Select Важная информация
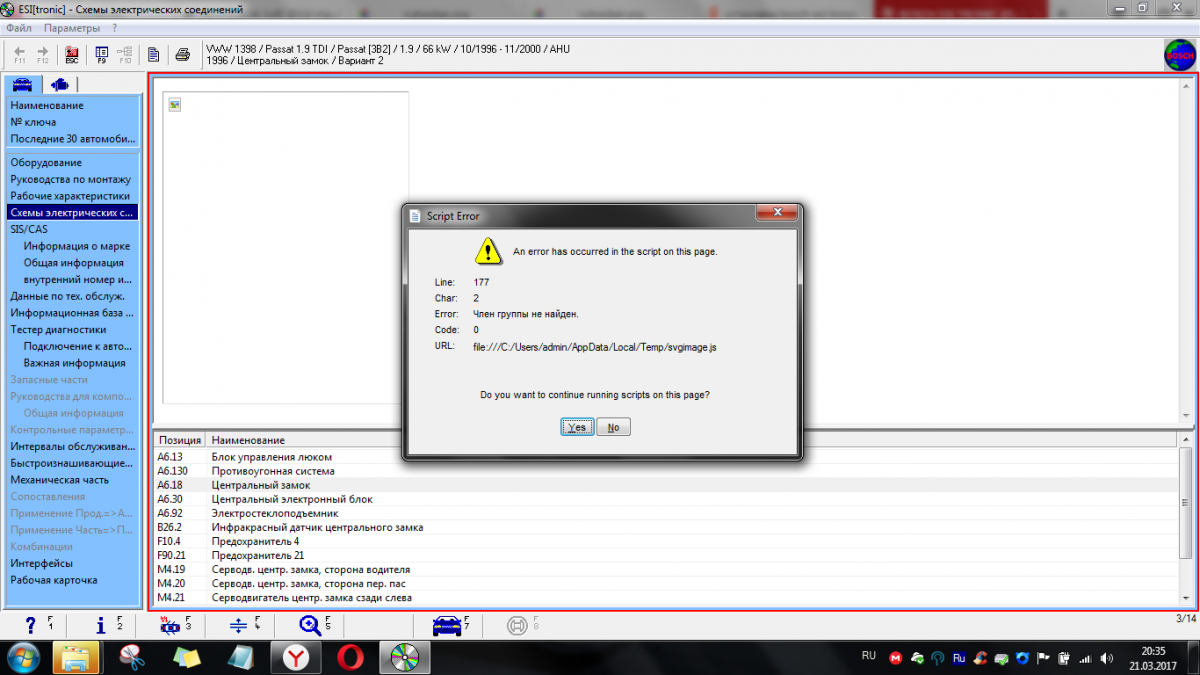 pos(74,363)
